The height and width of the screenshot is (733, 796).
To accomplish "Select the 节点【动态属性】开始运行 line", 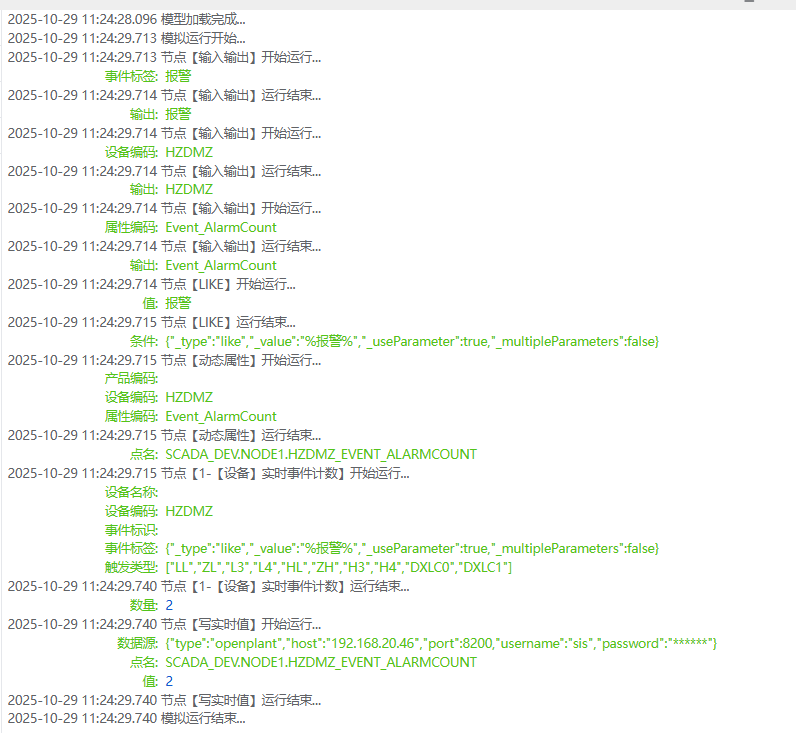I will [164, 359].
